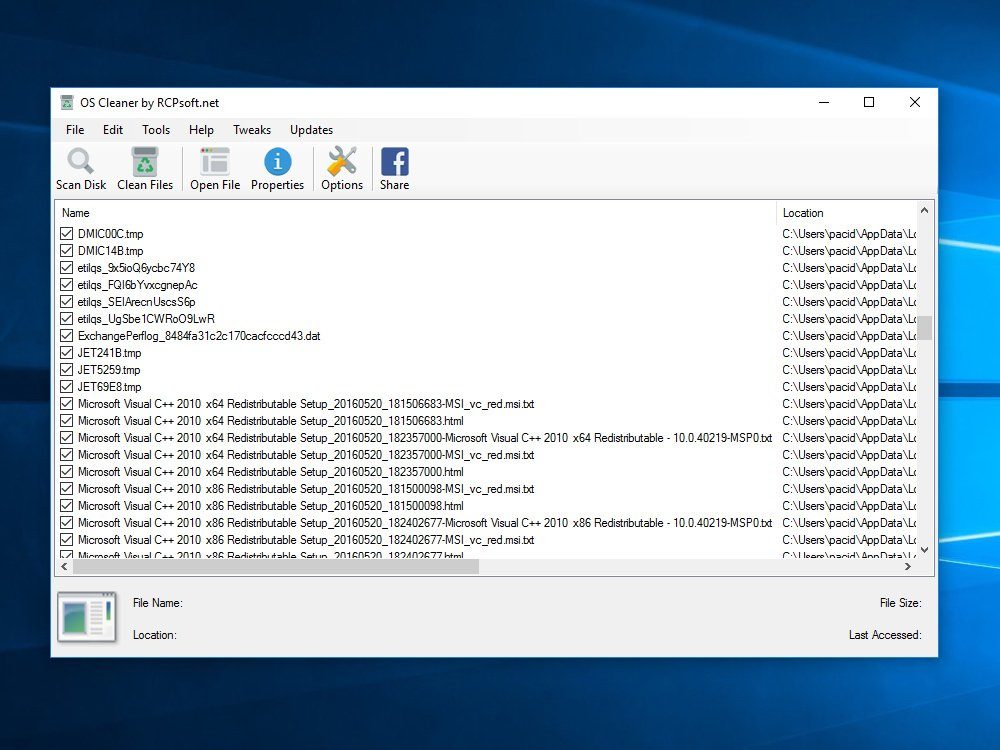Click the vertical scrollbar thumb

pos(925,328)
